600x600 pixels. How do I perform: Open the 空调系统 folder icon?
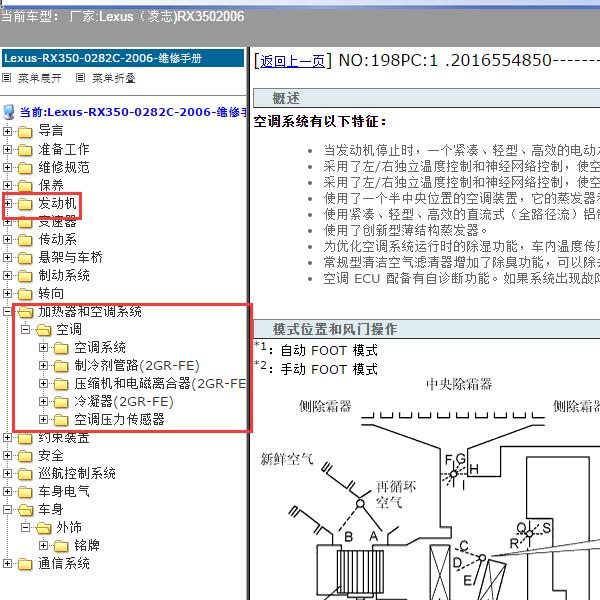click(x=61, y=348)
